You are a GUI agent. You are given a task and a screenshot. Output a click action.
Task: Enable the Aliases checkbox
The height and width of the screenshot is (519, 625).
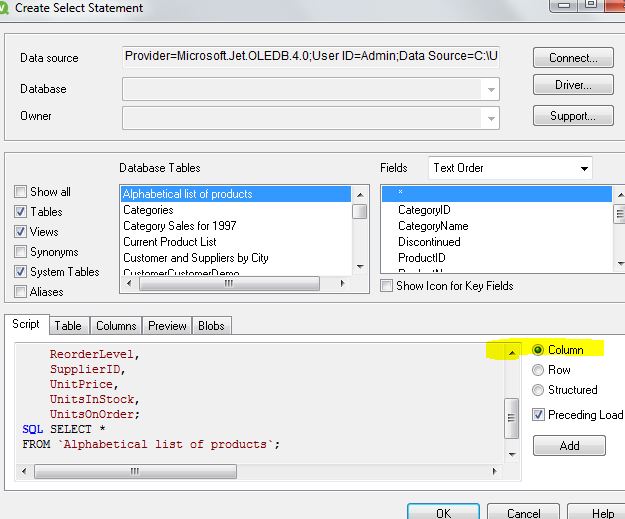(x=20, y=292)
